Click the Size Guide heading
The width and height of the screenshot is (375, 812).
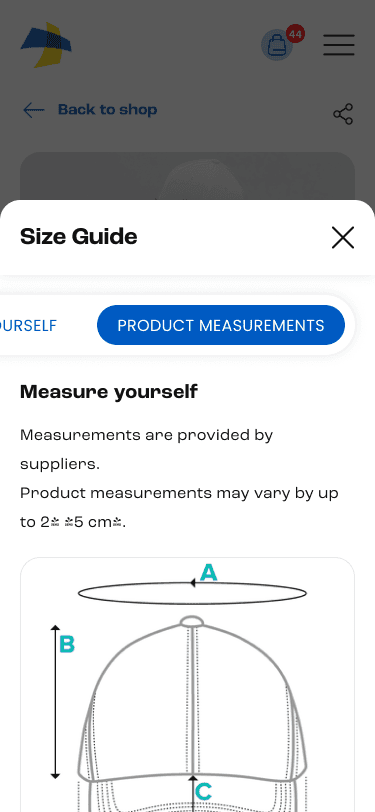[x=79, y=237]
